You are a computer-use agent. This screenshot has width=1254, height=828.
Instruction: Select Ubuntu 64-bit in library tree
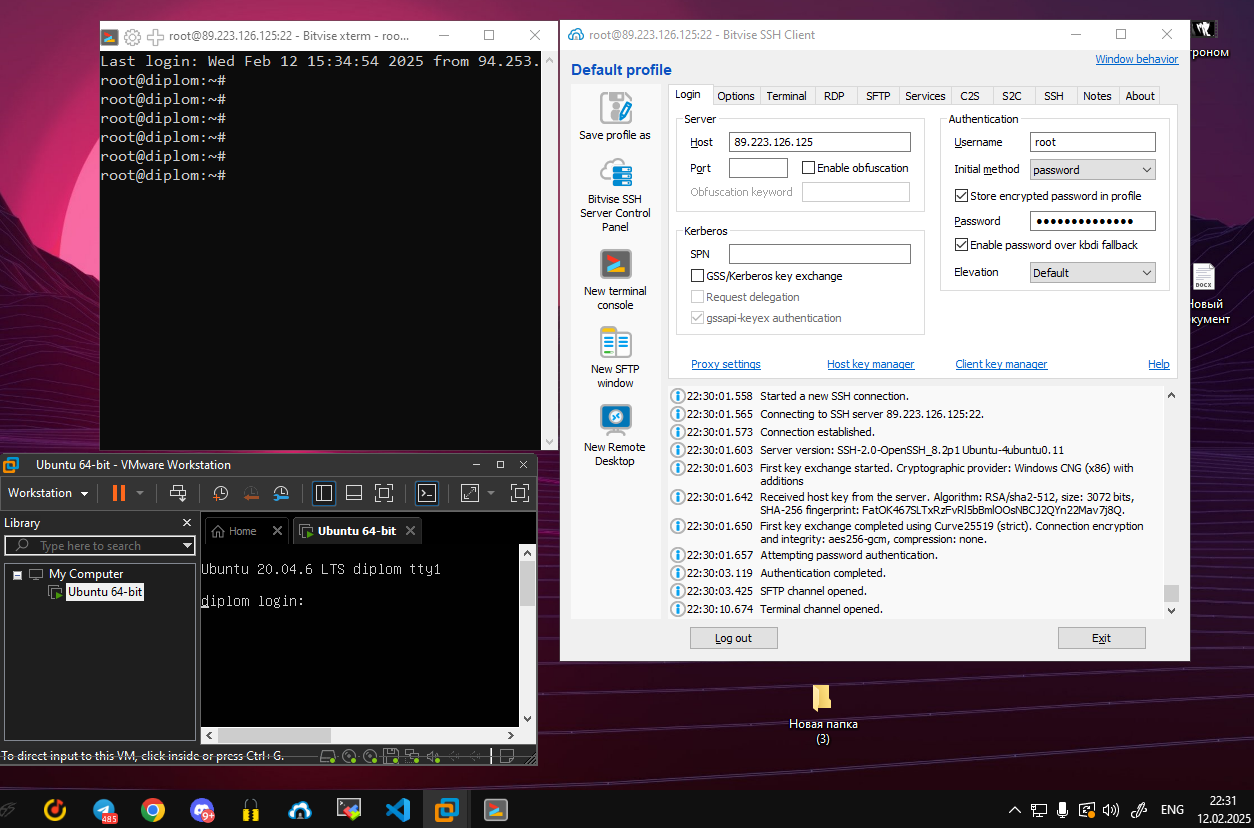coord(105,592)
